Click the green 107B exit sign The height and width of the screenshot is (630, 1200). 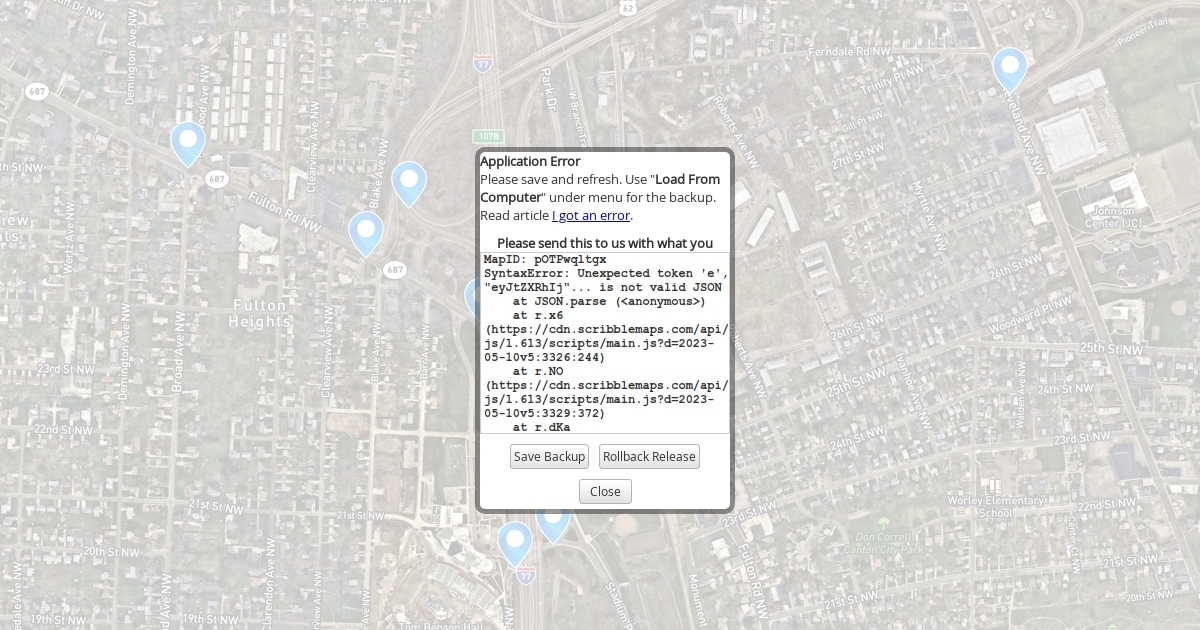point(488,135)
